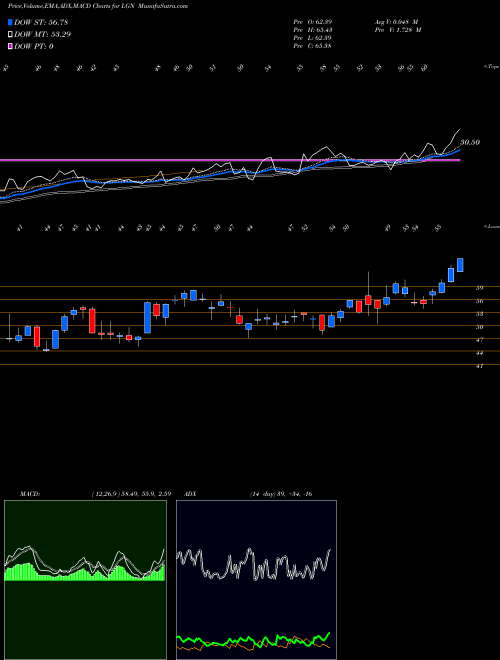500x660 pixels.
Task: Click the 59 price axis label
Action: coord(479,288)
